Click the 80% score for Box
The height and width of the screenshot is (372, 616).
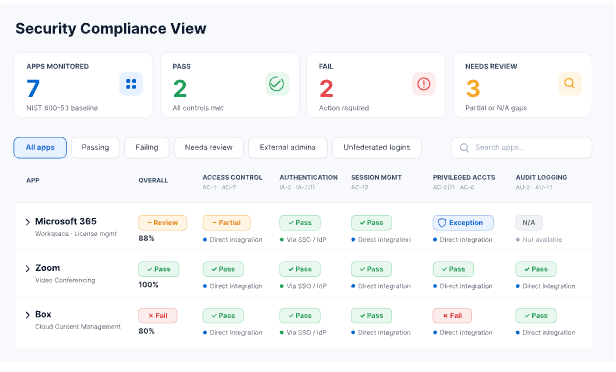pos(146,331)
